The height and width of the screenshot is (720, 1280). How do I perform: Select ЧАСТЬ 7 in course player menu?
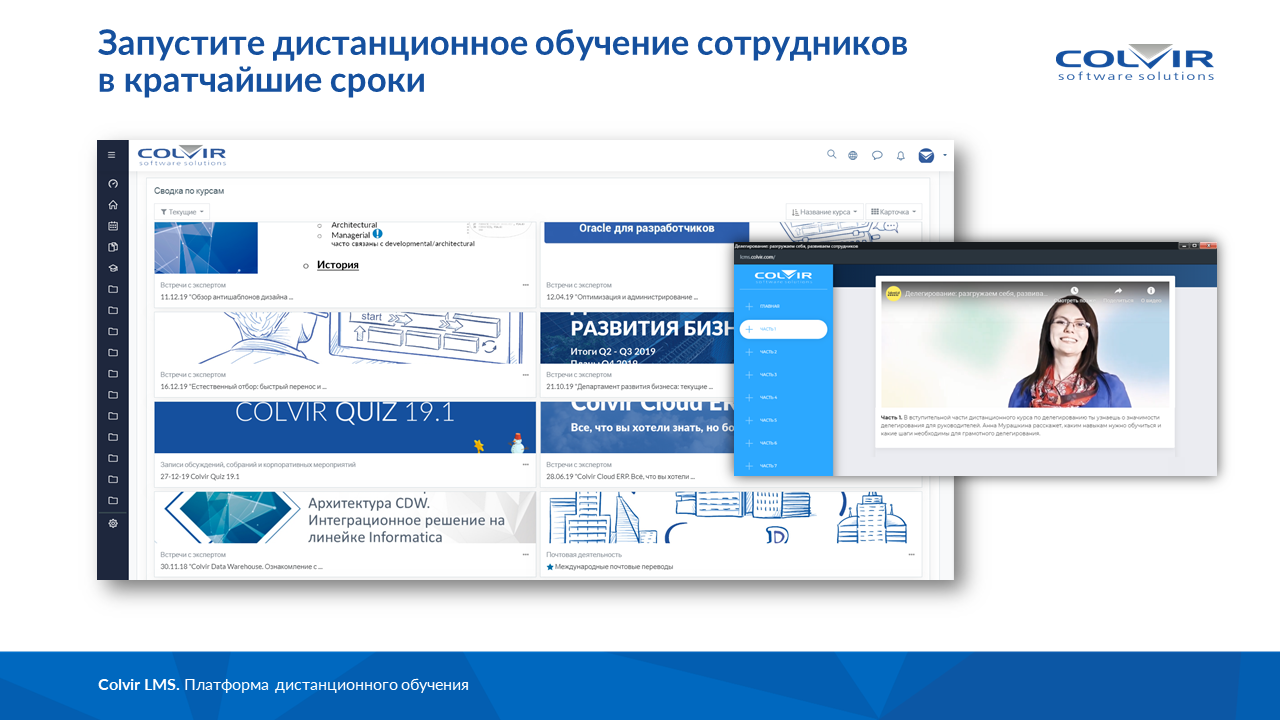click(x=783, y=466)
